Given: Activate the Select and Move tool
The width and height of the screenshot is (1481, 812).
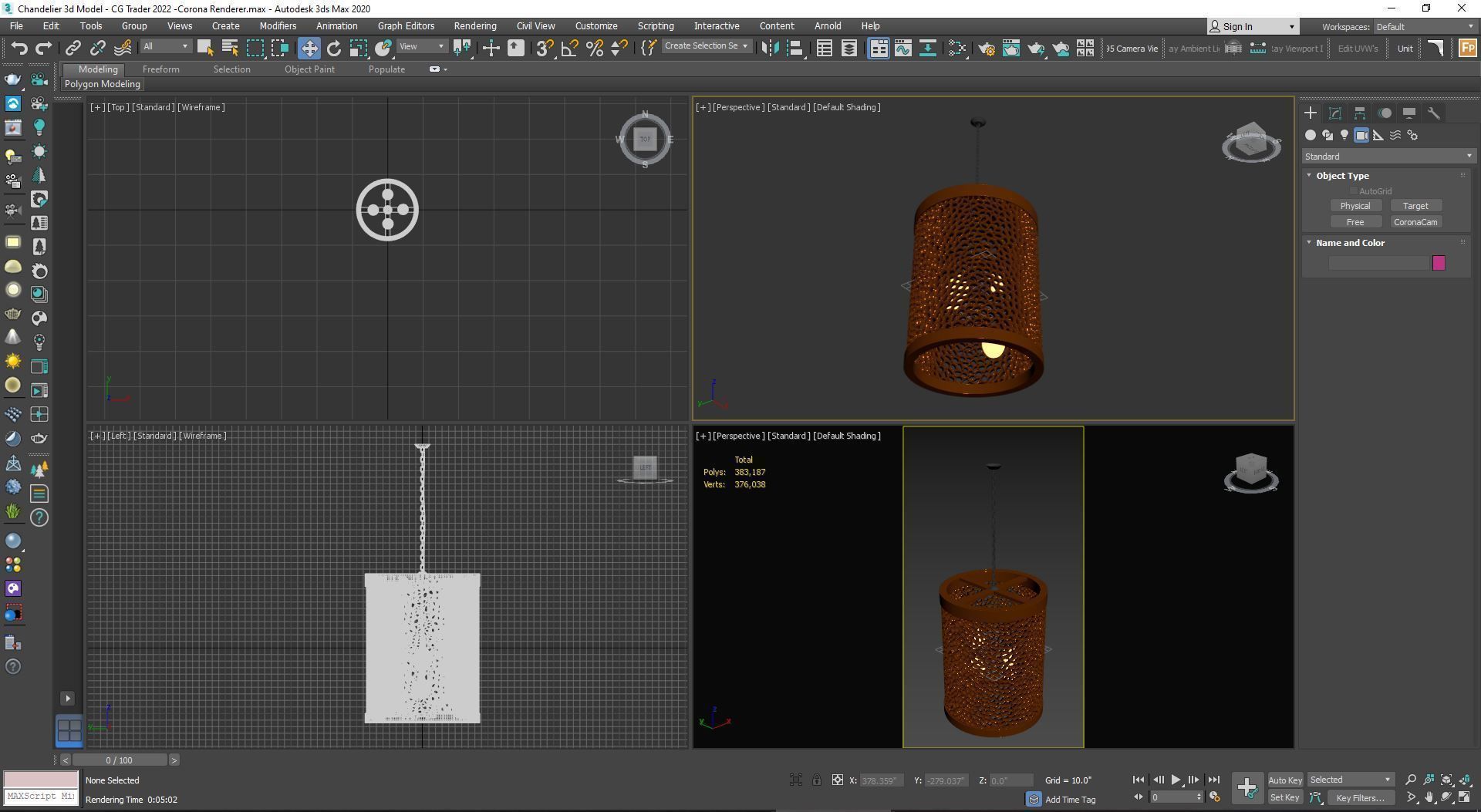Looking at the screenshot, I should click(309, 48).
